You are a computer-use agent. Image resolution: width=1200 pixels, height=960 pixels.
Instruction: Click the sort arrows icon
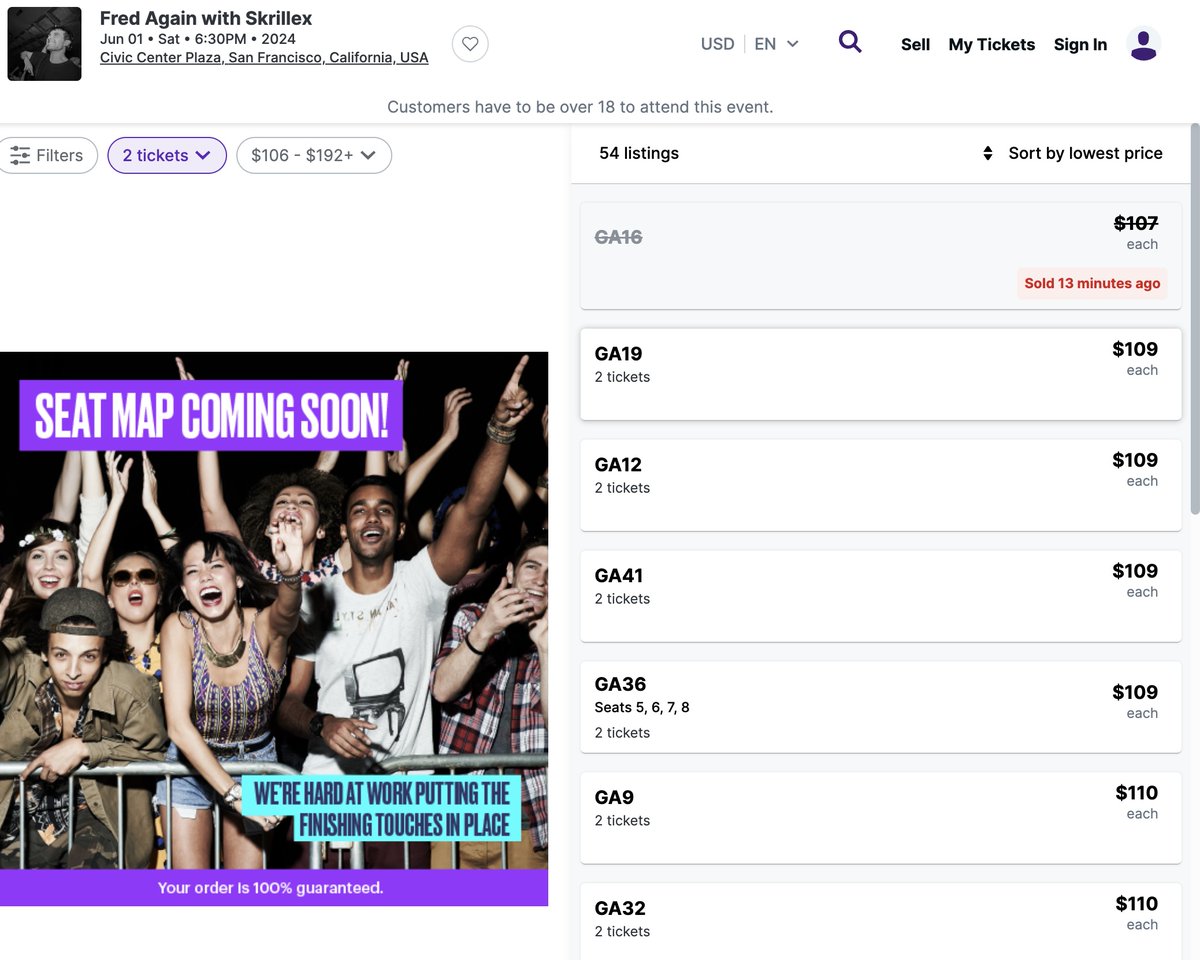[x=988, y=153]
